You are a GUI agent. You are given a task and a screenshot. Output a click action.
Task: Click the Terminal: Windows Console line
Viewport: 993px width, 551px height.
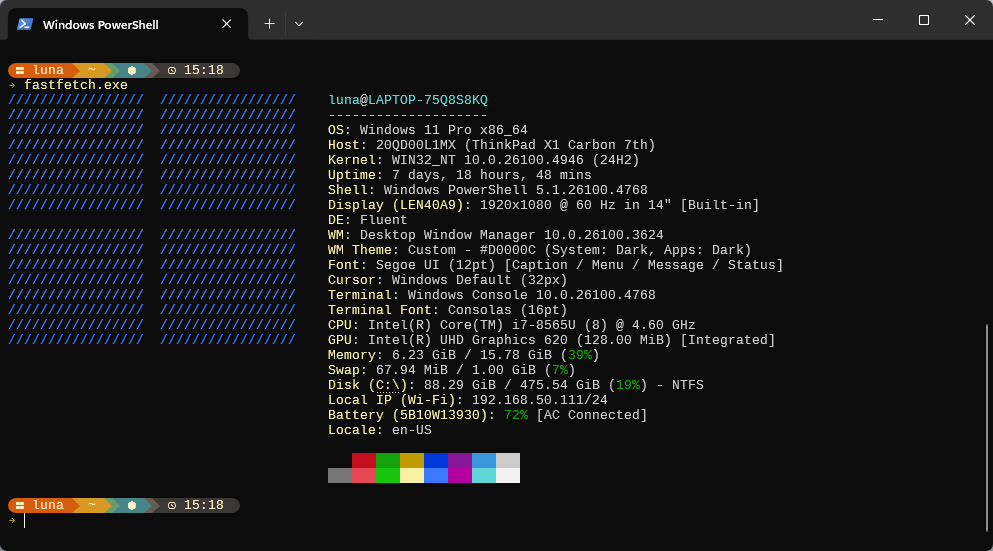pyautogui.click(x=491, y=295)
